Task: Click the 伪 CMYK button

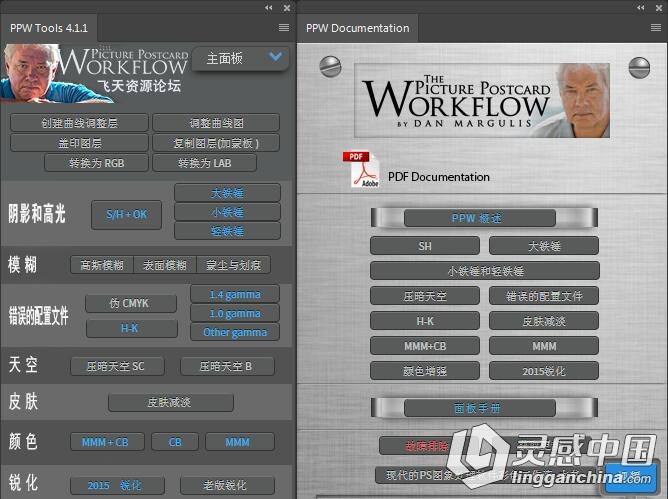Action: 131,303
